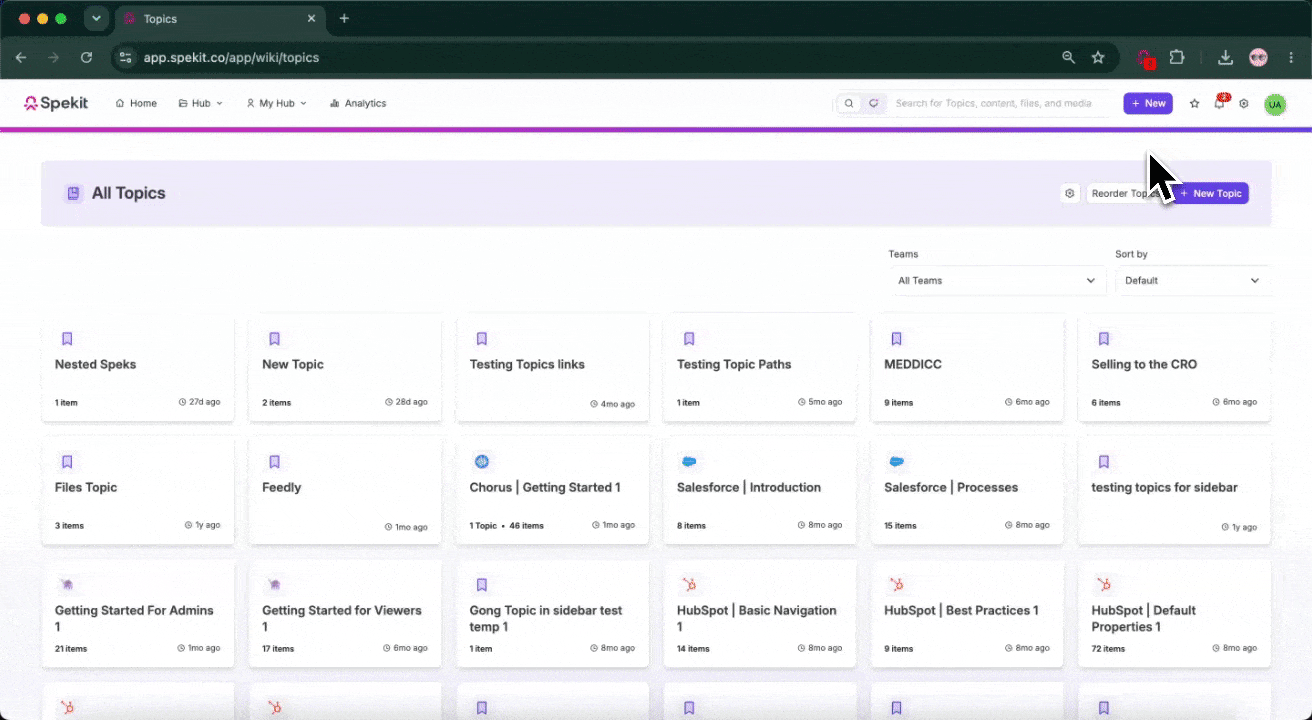
Task: Expand the Hub menu
Action: pos(200,103)
